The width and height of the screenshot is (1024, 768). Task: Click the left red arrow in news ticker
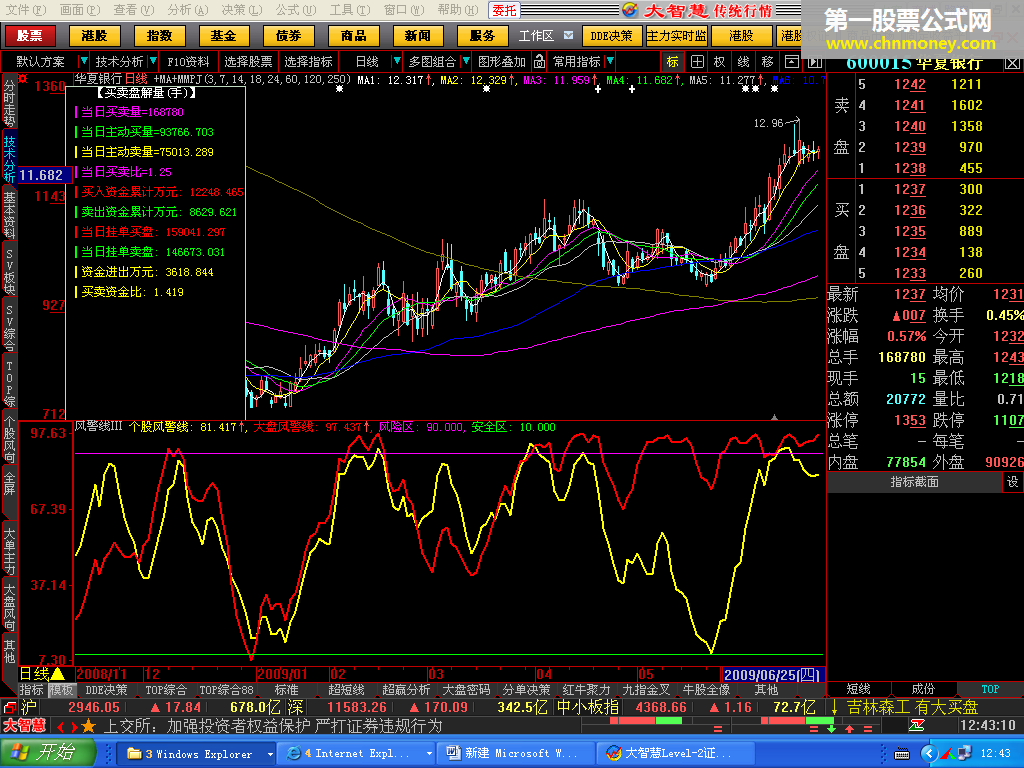point(60,726)
